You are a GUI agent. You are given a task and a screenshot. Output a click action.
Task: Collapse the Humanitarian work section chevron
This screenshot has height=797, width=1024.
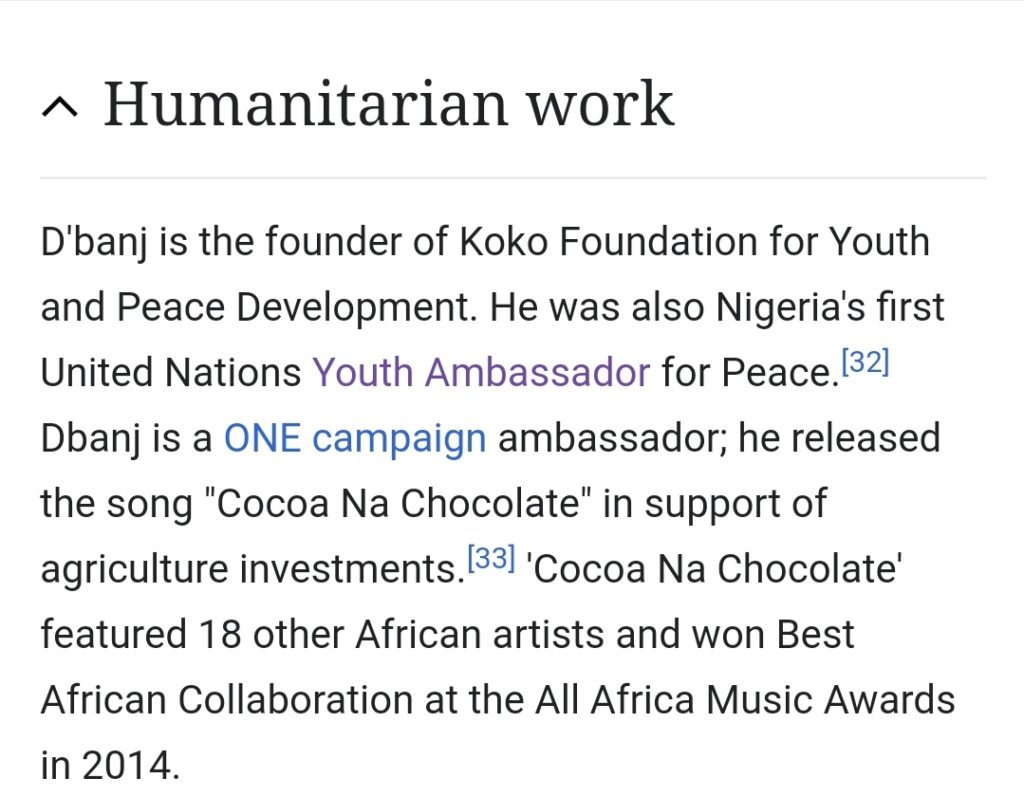tap(59, 106)
